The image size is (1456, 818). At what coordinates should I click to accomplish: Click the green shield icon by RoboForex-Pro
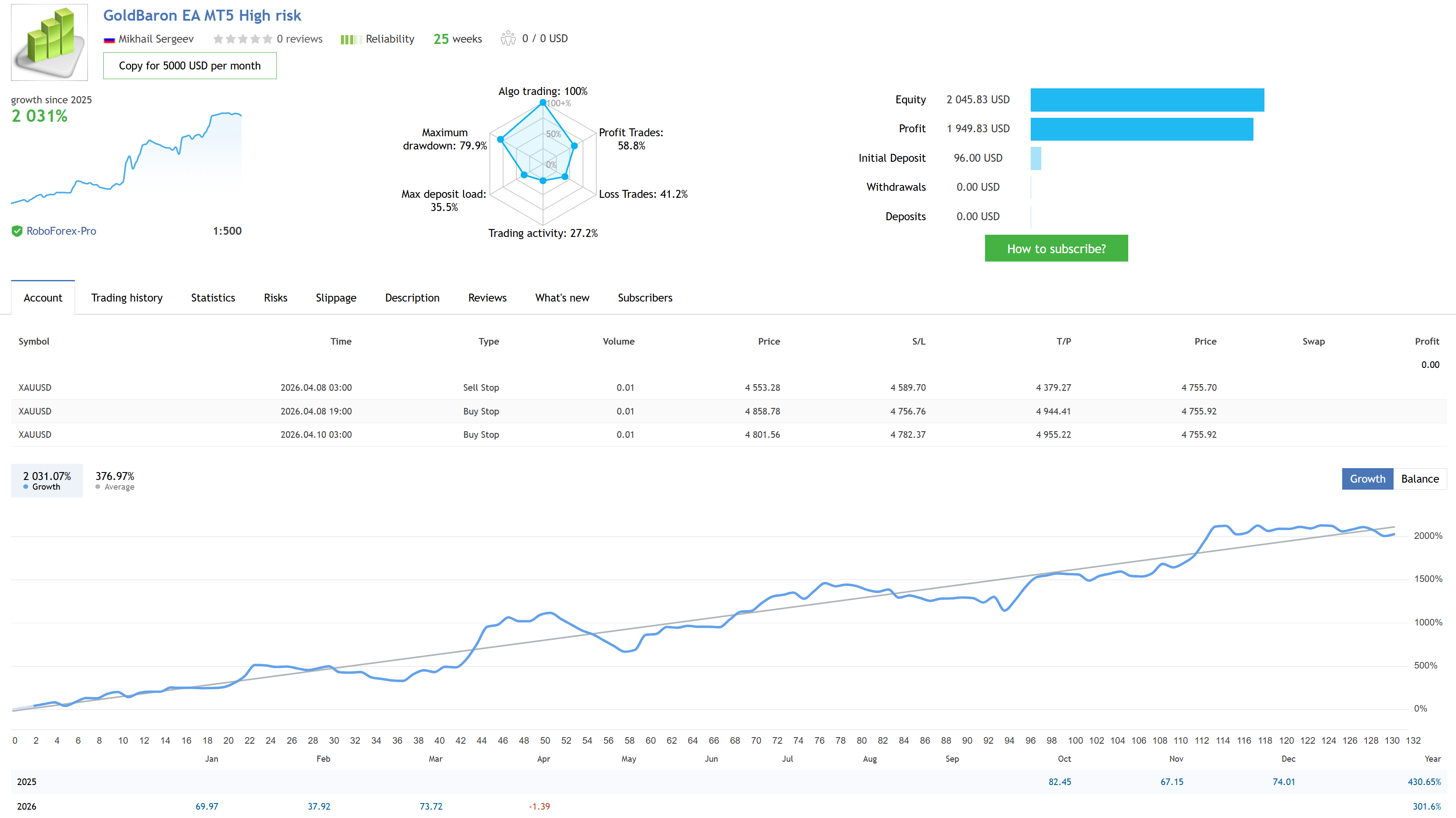click(x=17, y=231)
